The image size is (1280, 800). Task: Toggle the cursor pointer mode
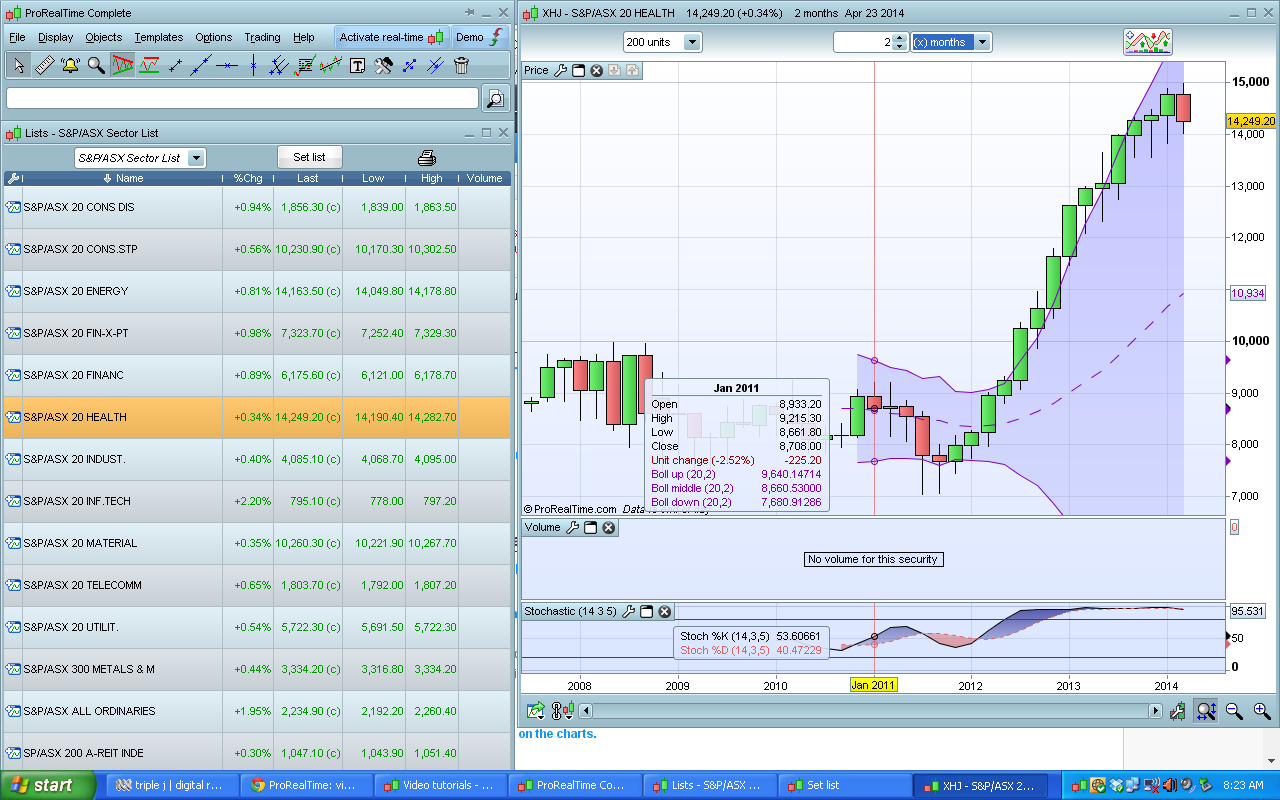point(18,66)
